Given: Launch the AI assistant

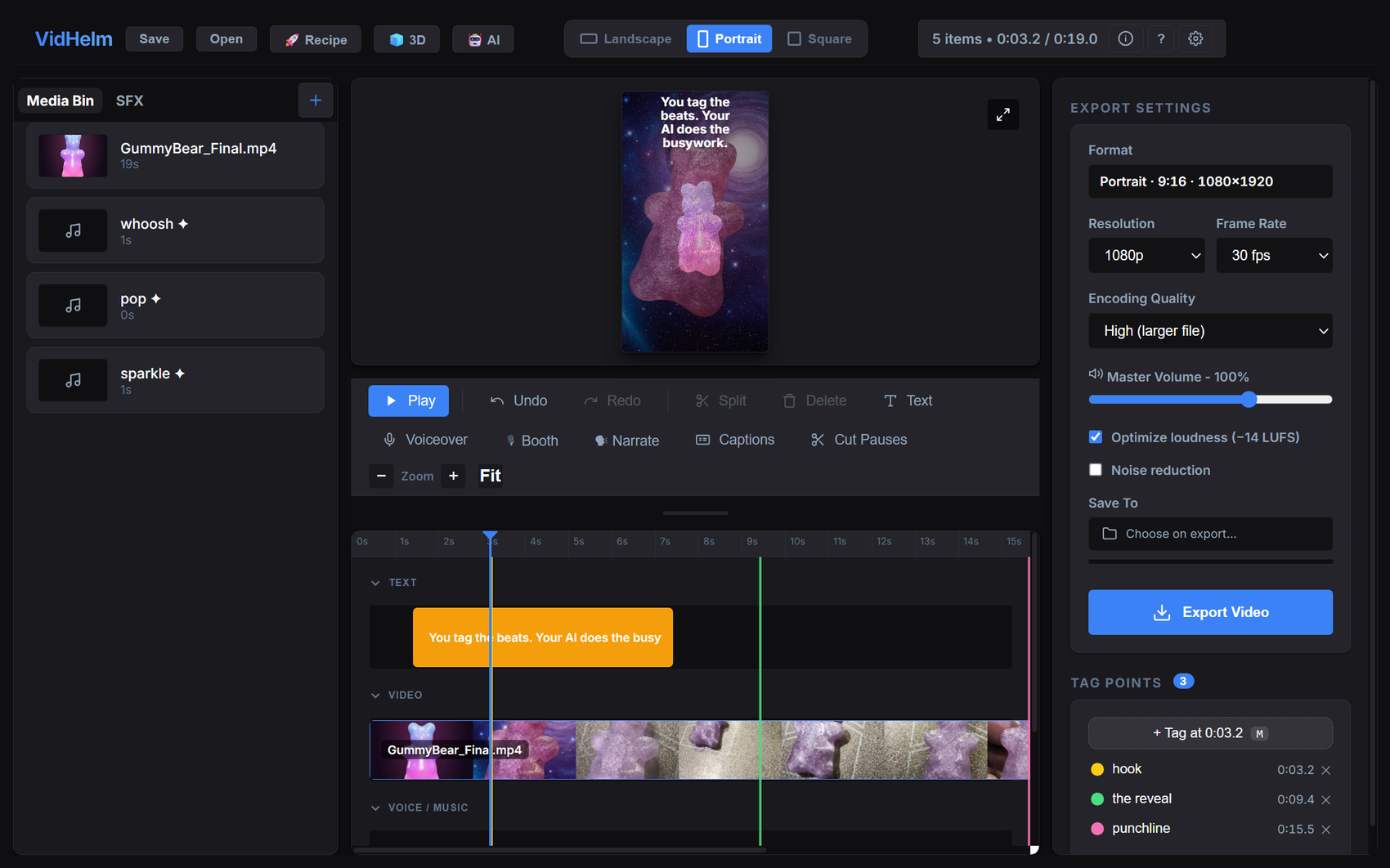Looking at the screenshot, I should (x=483, y=39).
